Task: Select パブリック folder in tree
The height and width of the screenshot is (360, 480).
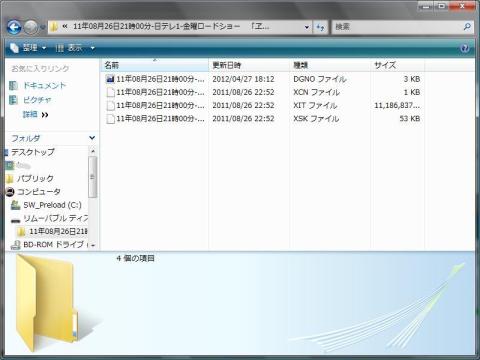Action: tap(35, 179)
